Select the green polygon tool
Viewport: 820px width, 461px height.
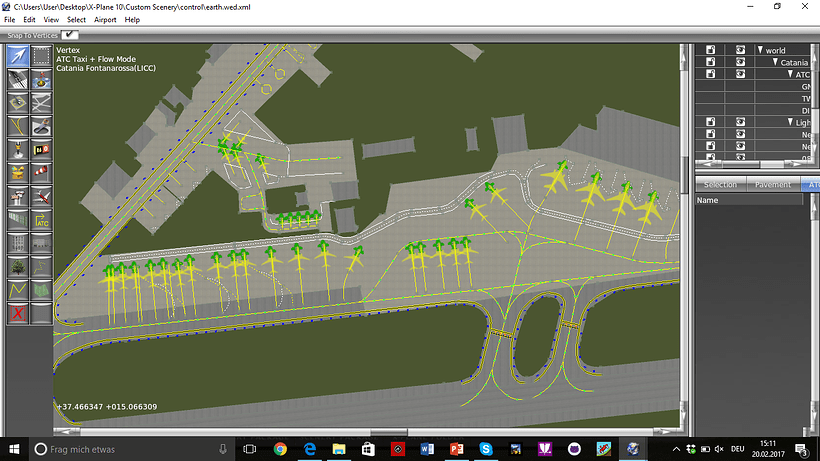pos(41,291)
